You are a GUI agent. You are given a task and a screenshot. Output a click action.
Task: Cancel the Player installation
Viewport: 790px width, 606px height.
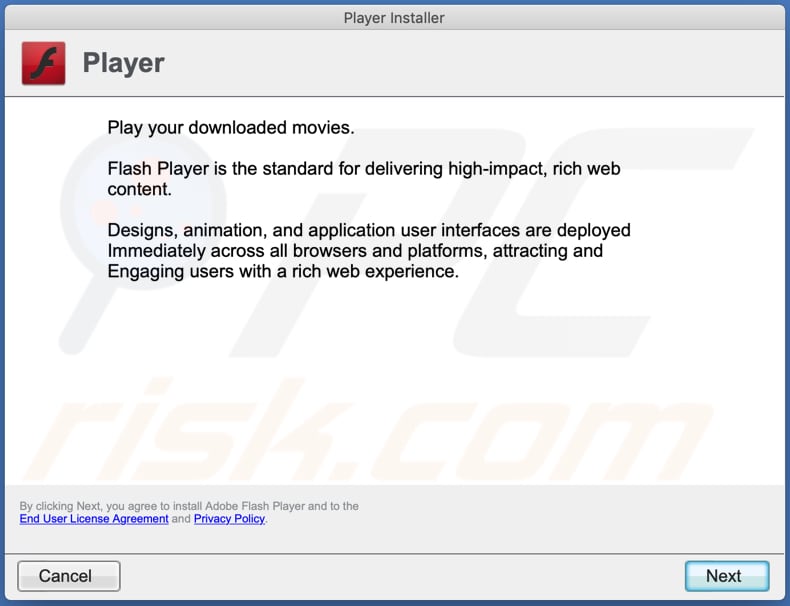[69, 576]
